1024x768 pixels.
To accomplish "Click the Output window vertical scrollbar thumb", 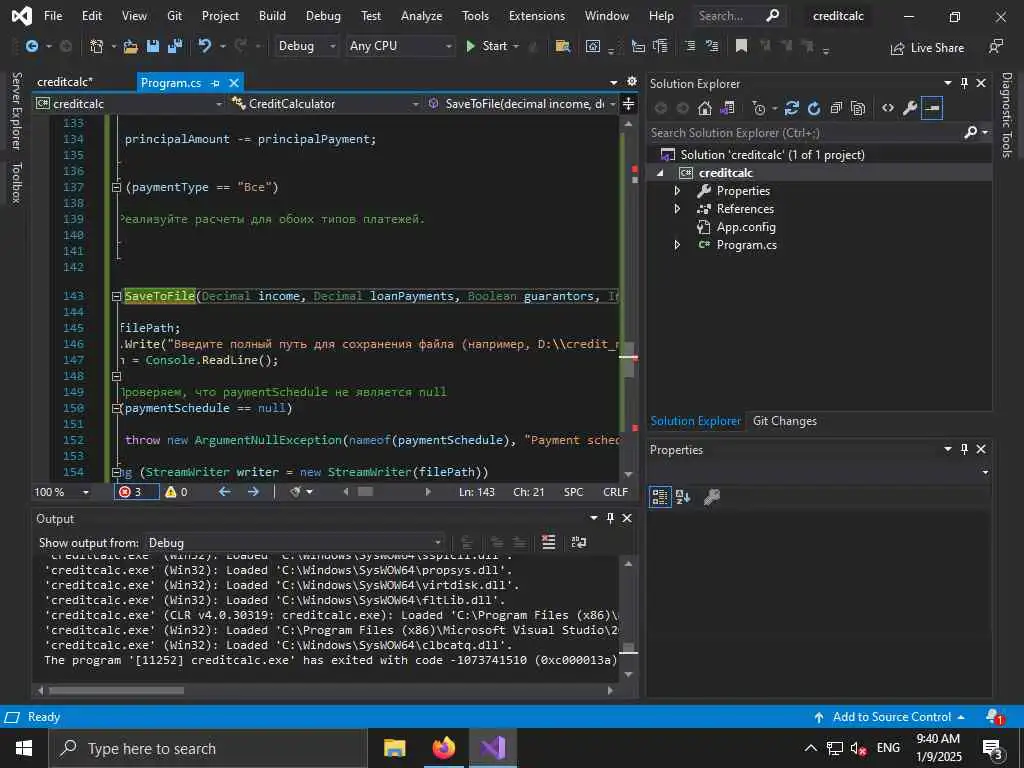I will [628, 648].
